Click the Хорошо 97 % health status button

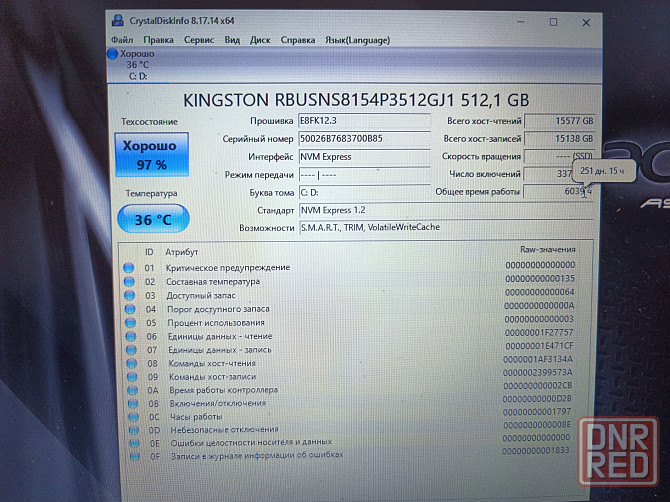[151, 154]
